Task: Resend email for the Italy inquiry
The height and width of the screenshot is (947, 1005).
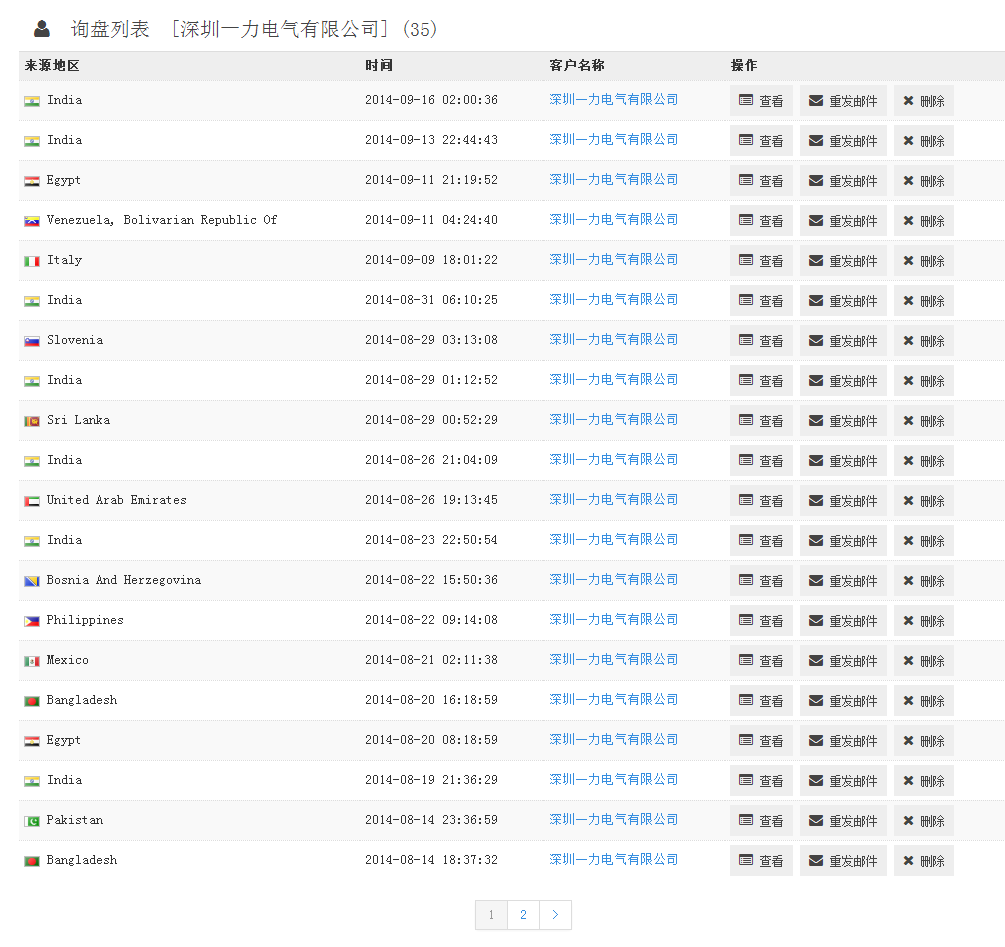Action: 843,261
